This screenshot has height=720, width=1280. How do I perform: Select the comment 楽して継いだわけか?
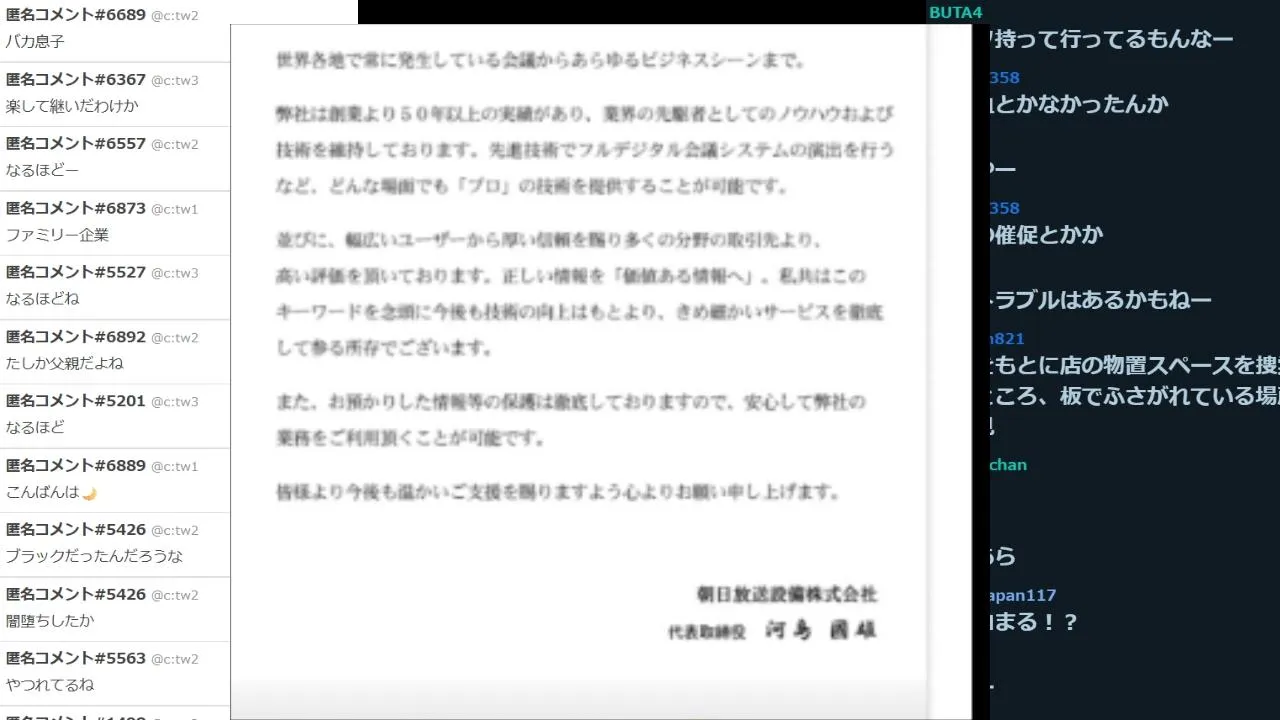click(72, 106)
